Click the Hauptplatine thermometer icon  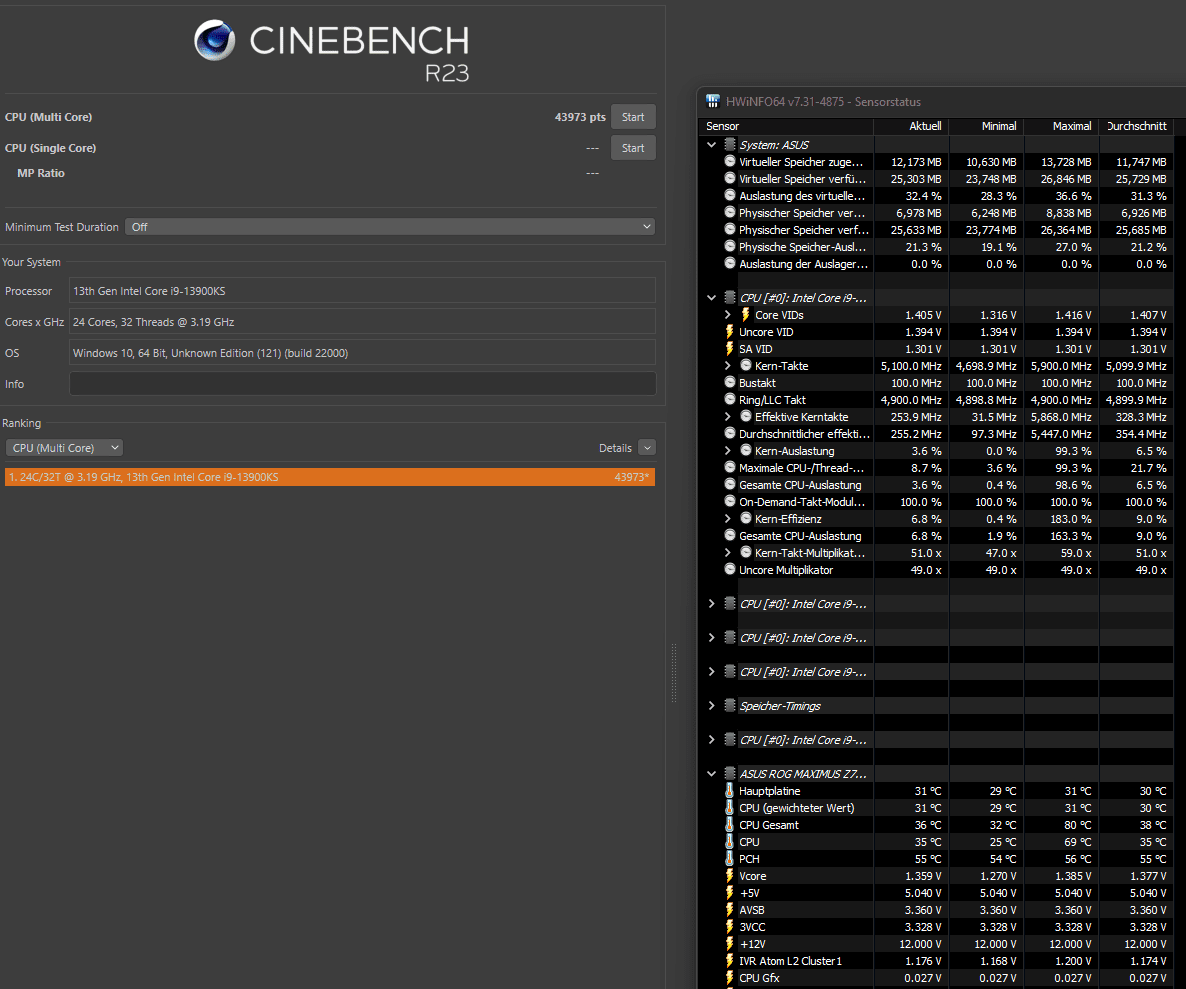tap(730, 791)
